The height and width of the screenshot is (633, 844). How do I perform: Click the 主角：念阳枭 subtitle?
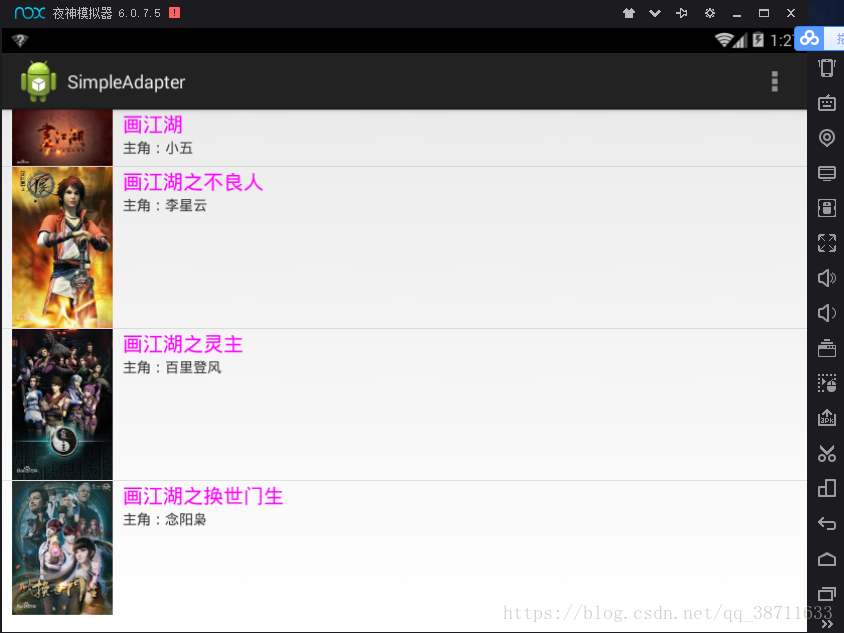click(x=165, y=519)
